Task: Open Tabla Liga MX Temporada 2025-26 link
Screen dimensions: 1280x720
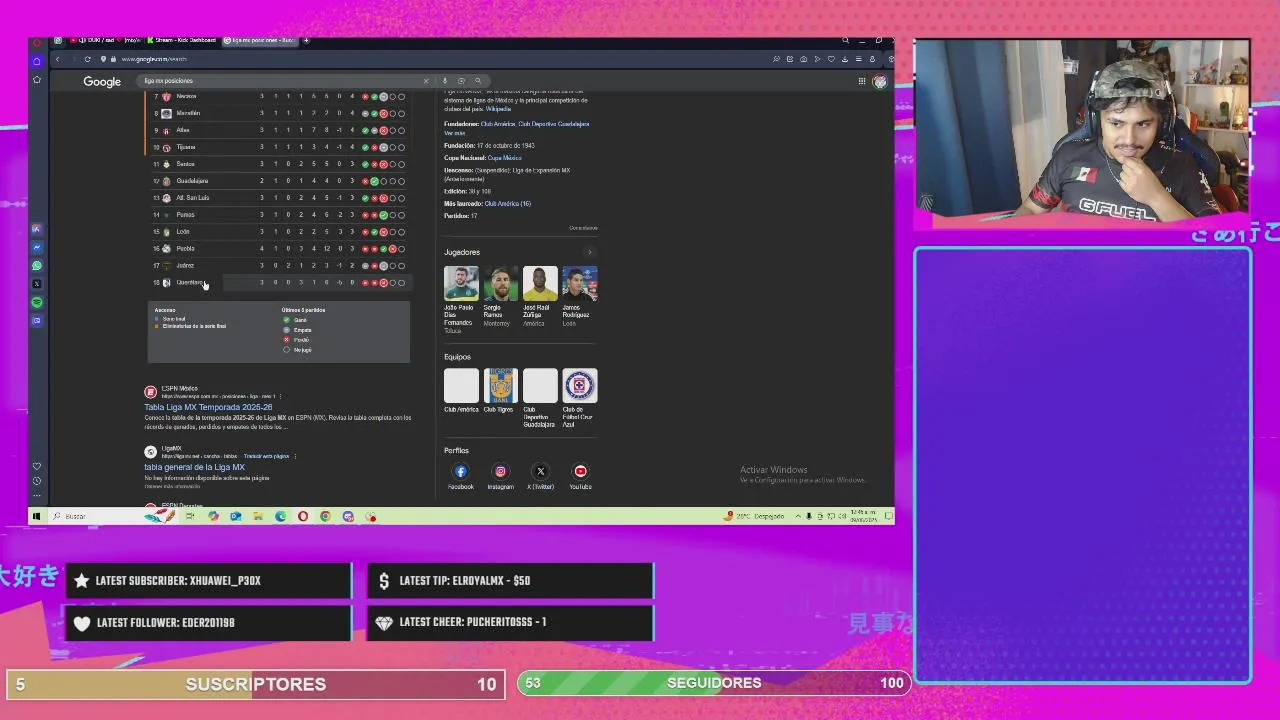Action: pyautogui.click(x=208, y=407)
